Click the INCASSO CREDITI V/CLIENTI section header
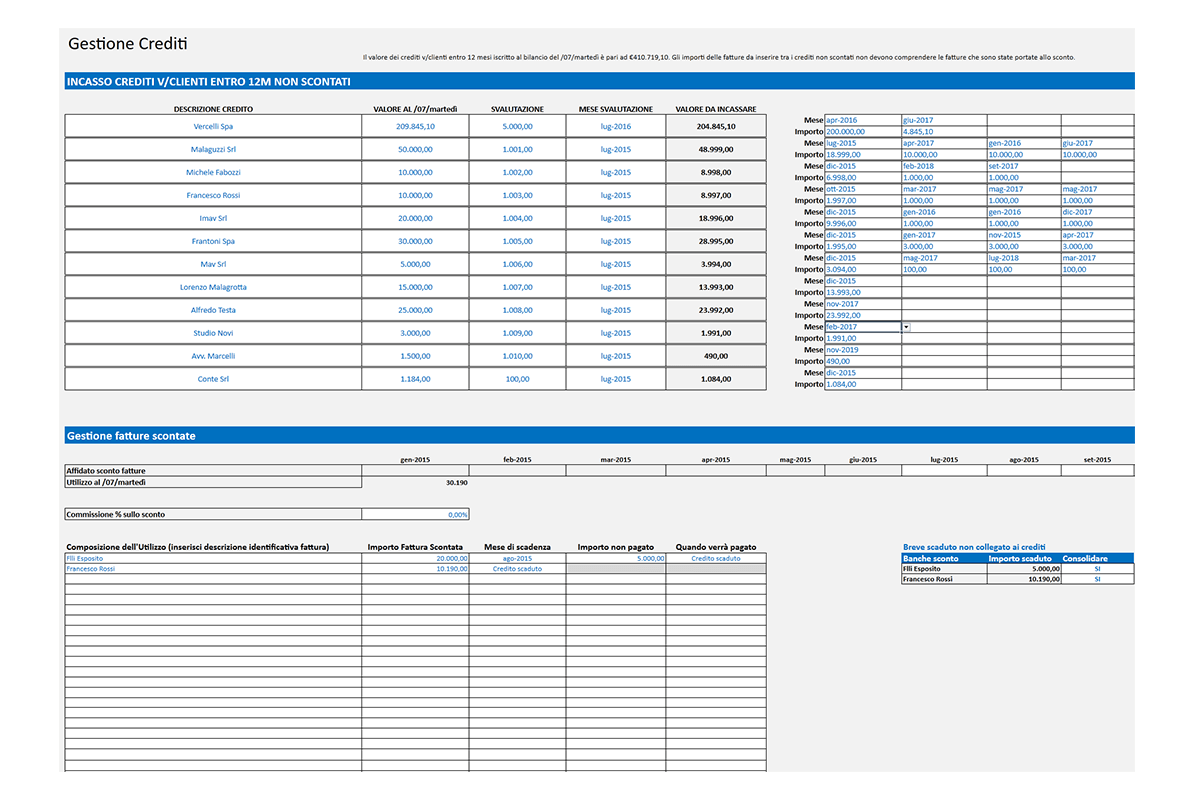Viewport: 1193px width, 800px height. [x=600, y=81]
